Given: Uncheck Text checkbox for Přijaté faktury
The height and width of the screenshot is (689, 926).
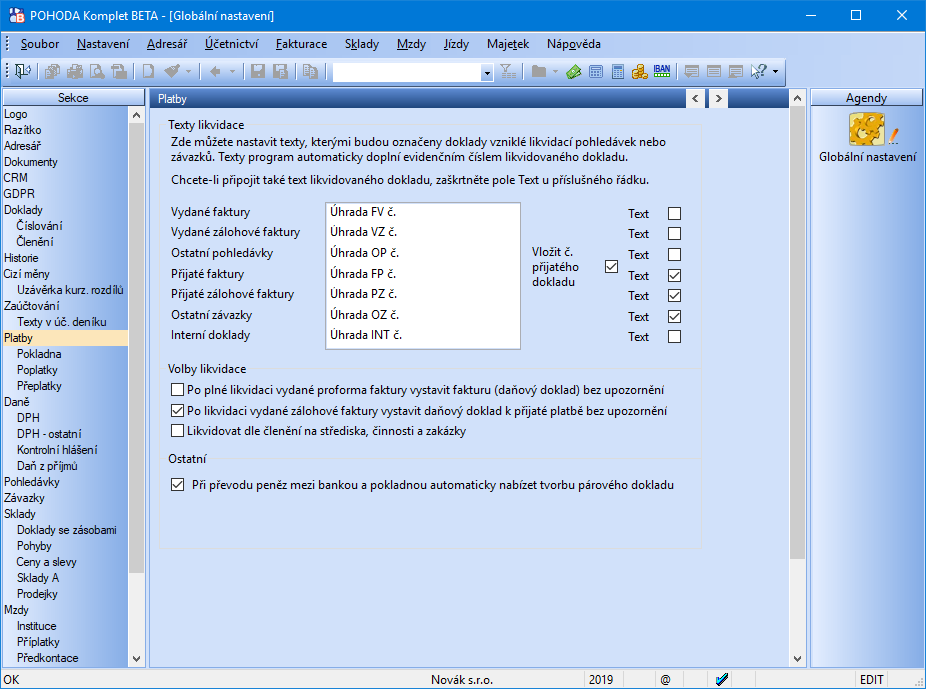Looking at the screenshot, I should tap(674, 276).
